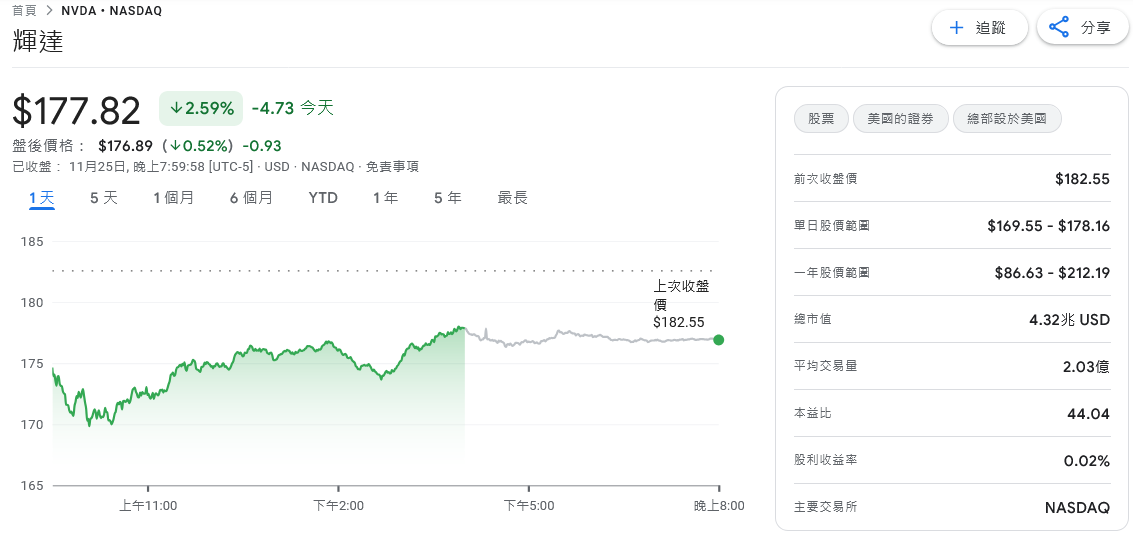
Task: Click the share icon beside 分享
Action: click(x=1059, y=28)
